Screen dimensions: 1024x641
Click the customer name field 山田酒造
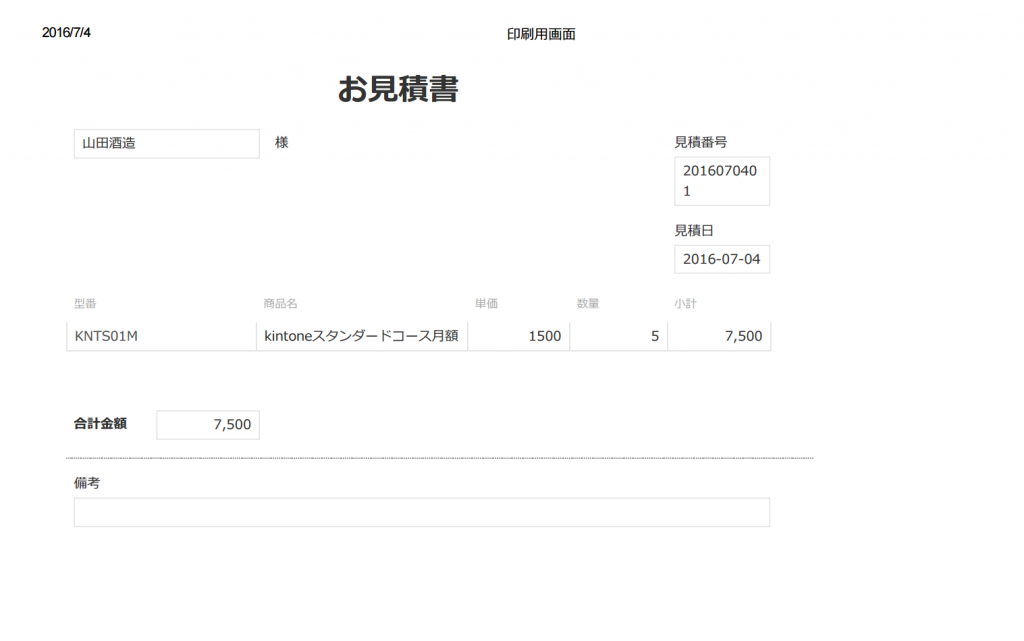click(167, 144)
